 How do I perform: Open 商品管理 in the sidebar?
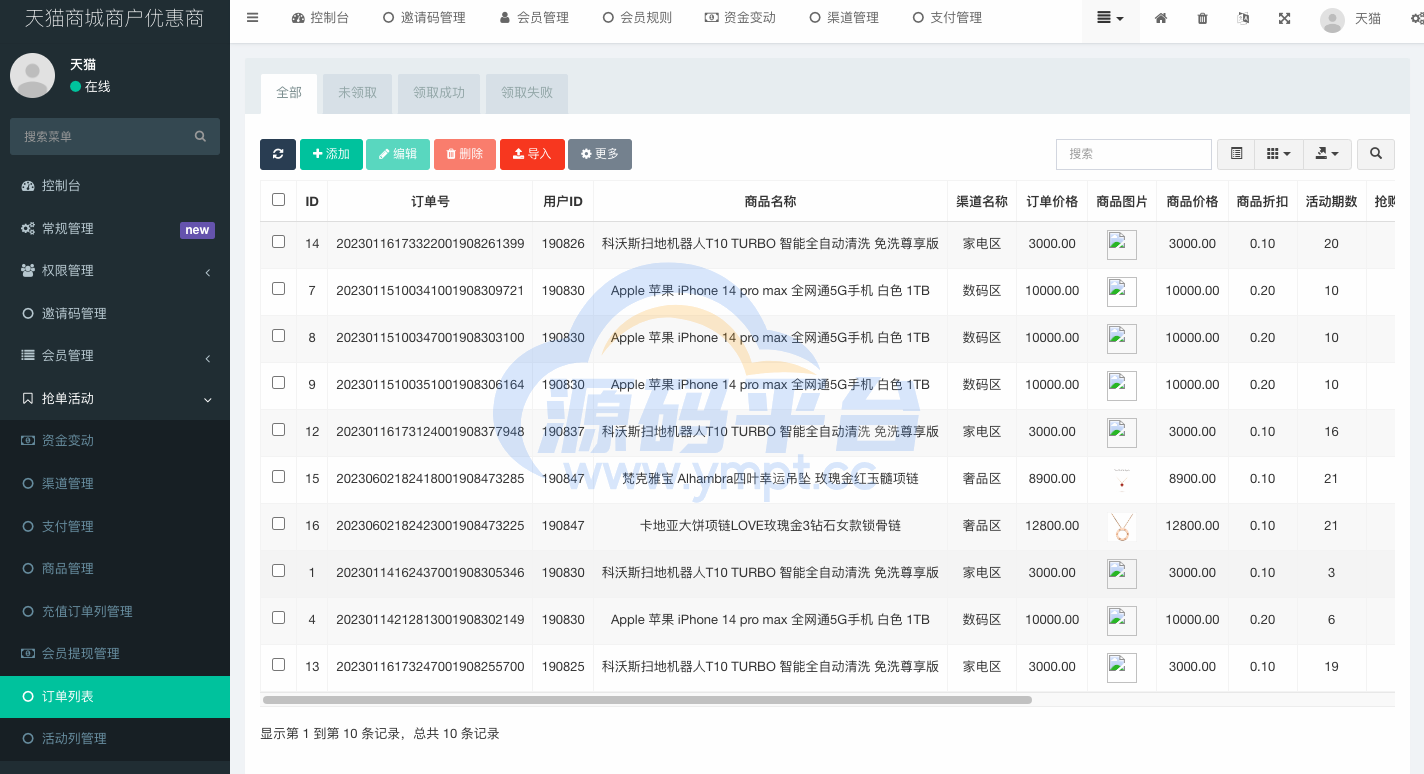coord(115,568)
